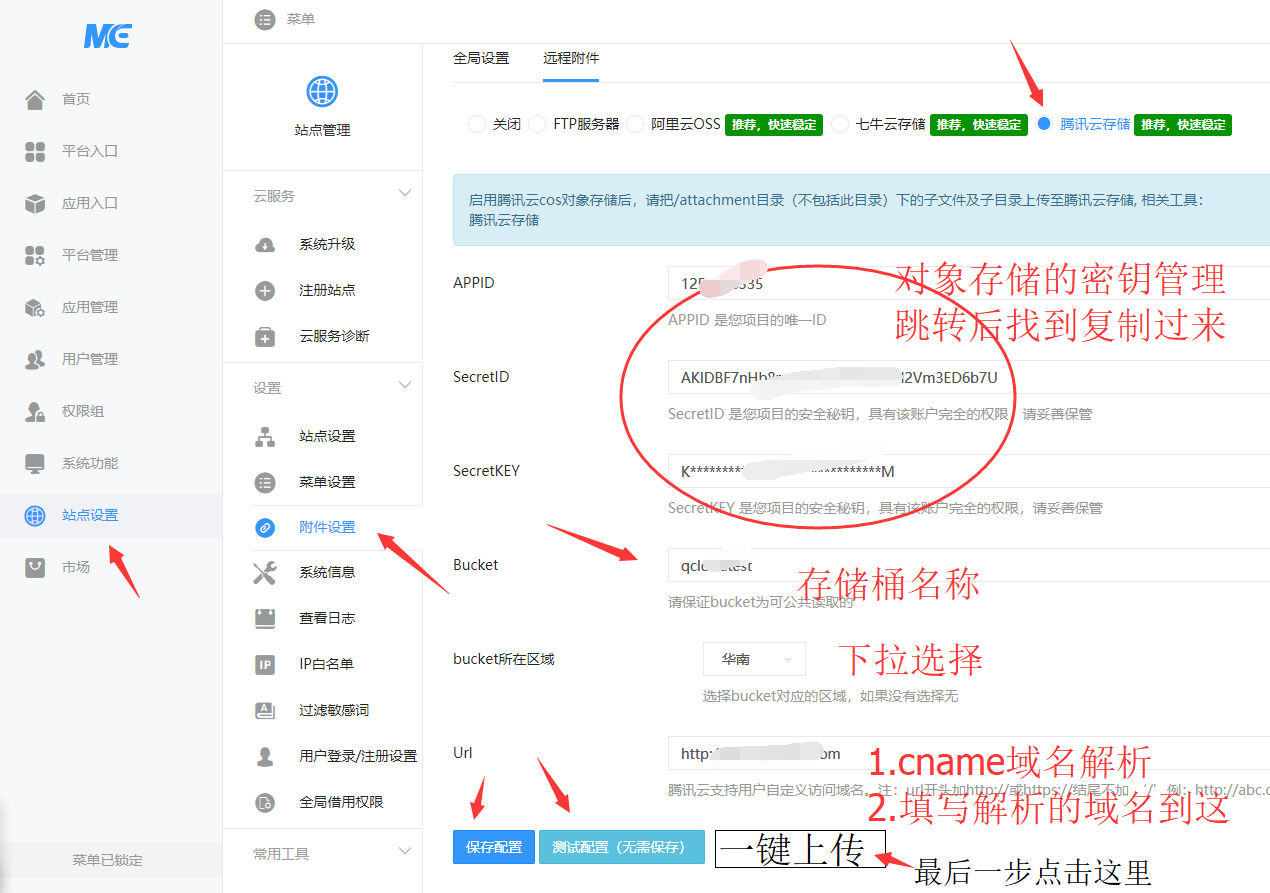
Task: Click the 平台管理 icon
Action: (35, 255)
